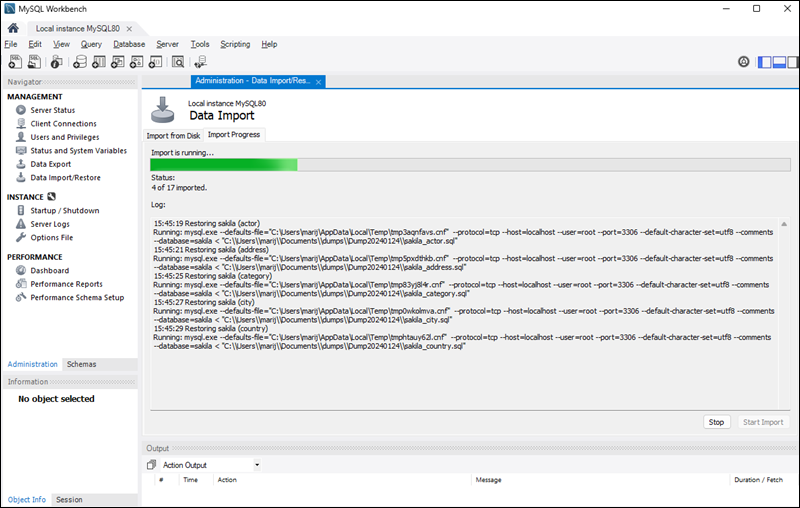Click the copy icon next to Action Output
Viewport: 800px width, 508px height.
pyautogui.click(x=152, y=465)
